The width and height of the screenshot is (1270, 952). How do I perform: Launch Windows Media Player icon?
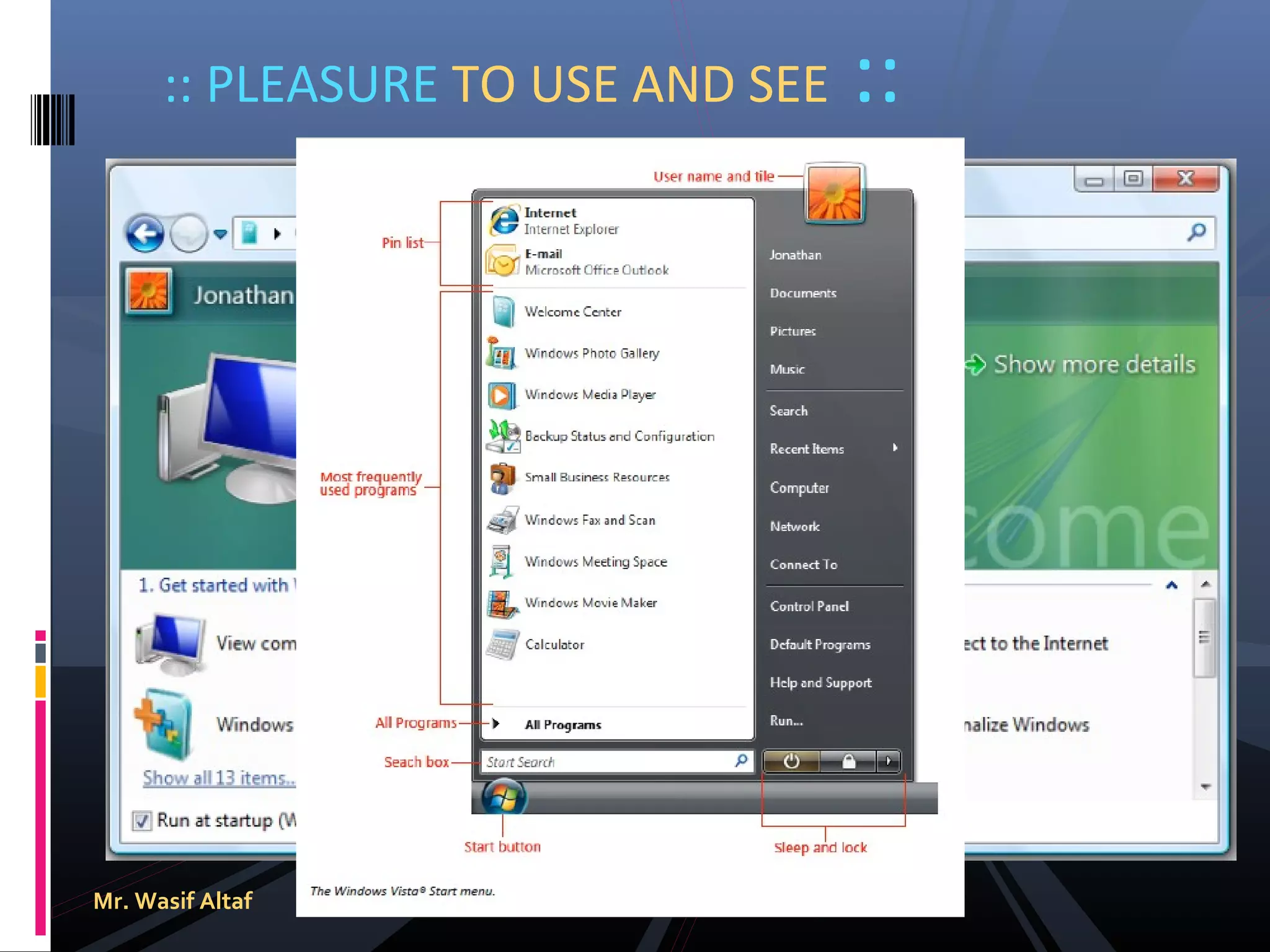501,395
